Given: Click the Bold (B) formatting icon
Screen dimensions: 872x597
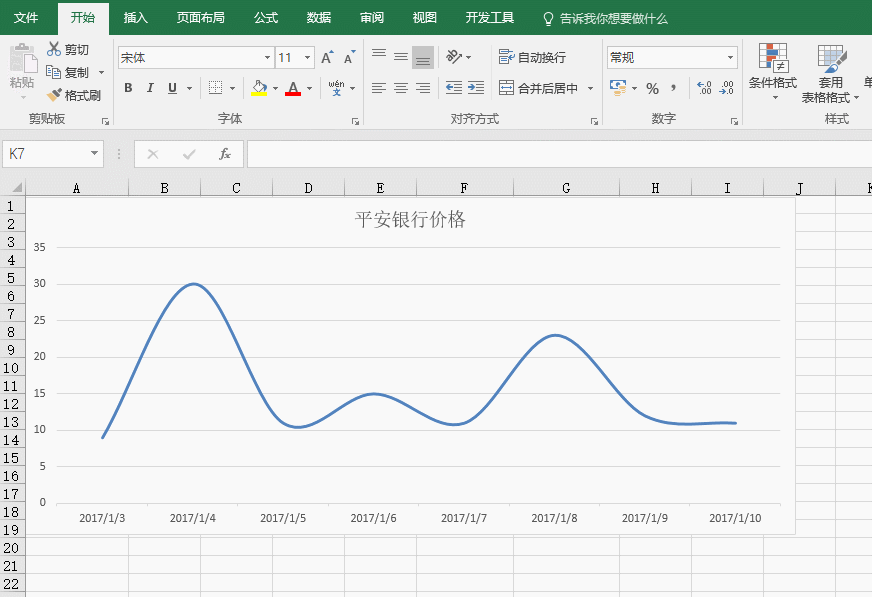Looking at the screenshot, I should click(128, 88).
